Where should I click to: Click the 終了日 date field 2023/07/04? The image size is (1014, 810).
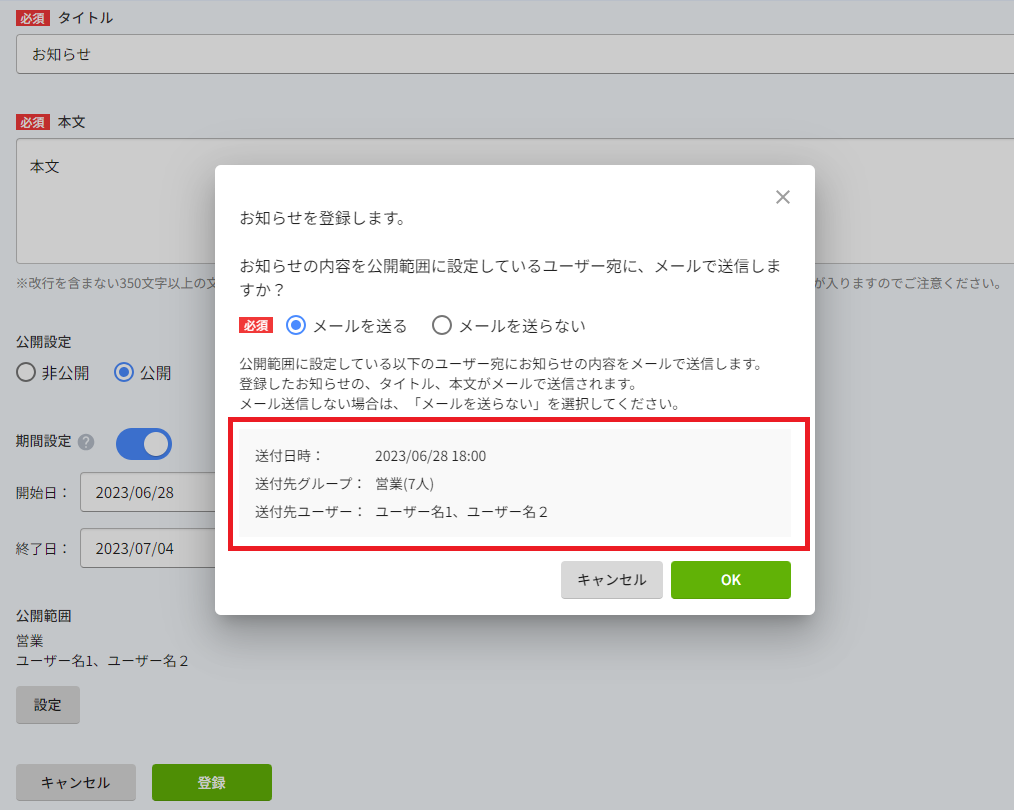pyautogui.click(x=147, y=548)
